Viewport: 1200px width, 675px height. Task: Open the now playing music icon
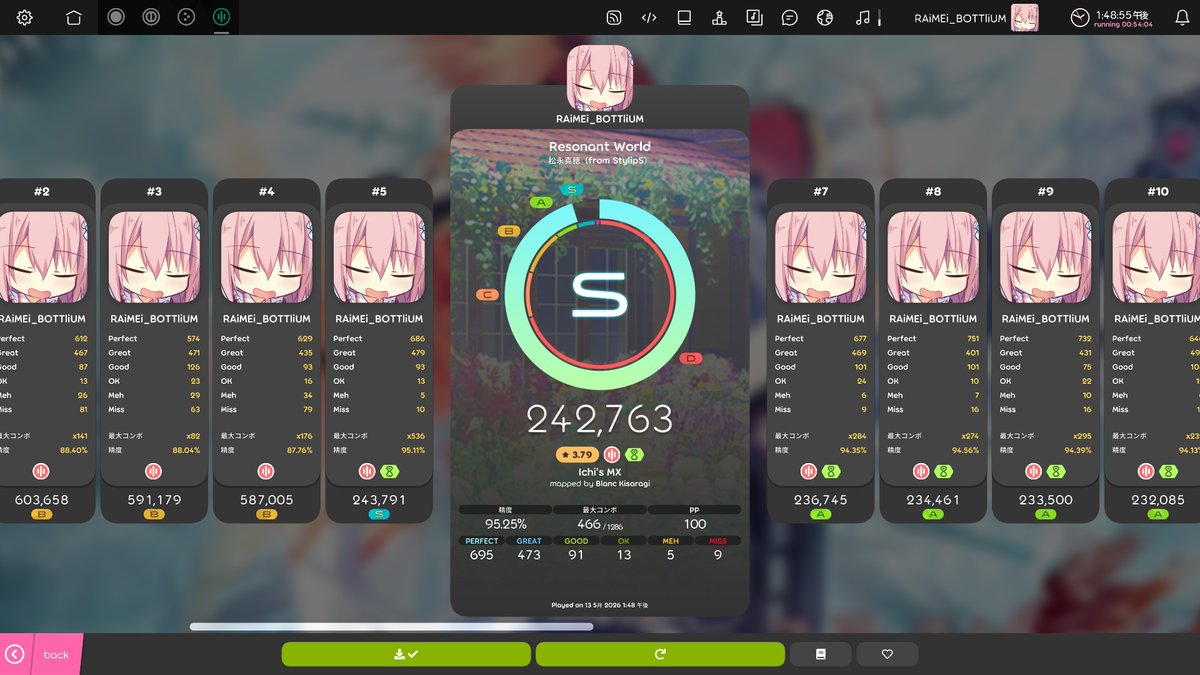click(863, 17)
